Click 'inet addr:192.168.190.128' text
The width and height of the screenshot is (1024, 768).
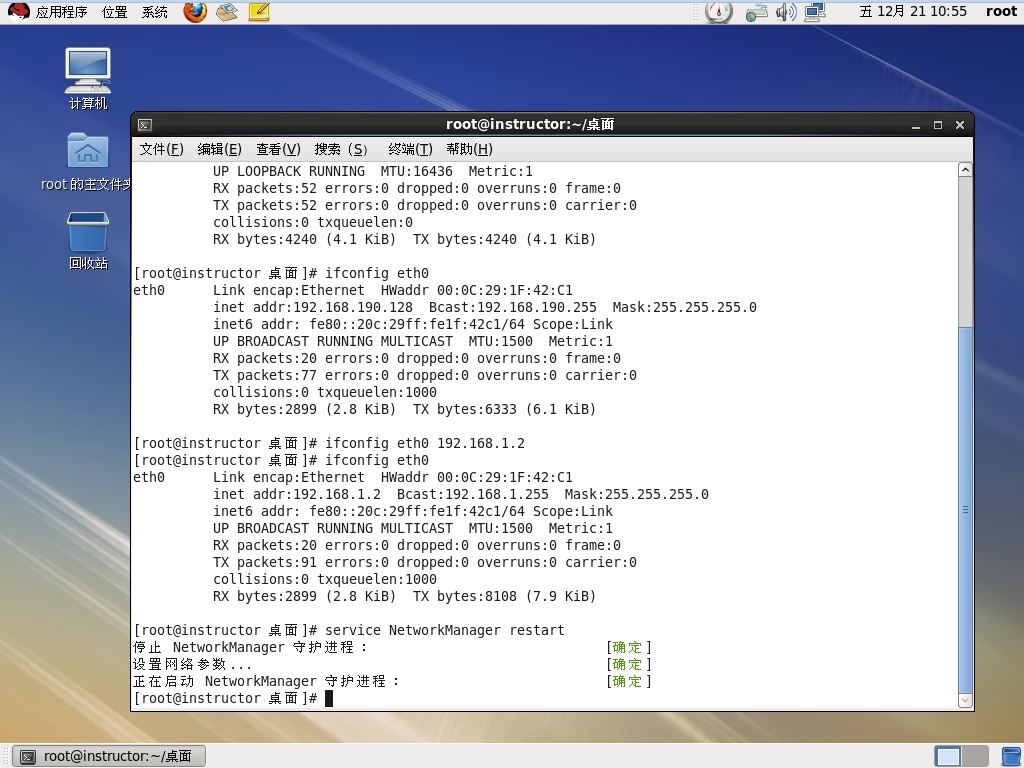[313, 308]
